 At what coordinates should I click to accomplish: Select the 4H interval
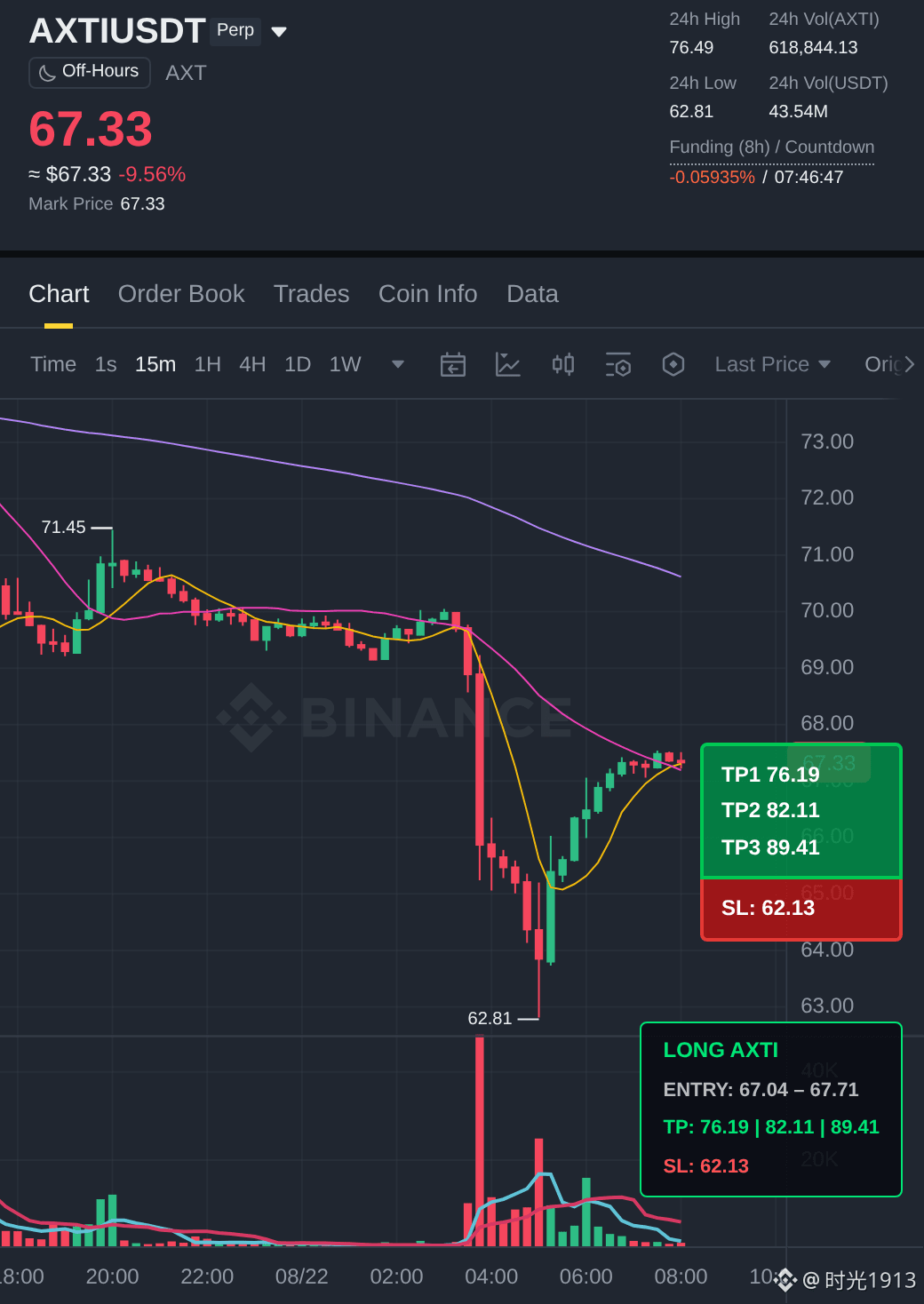click(x=252, y=364)
